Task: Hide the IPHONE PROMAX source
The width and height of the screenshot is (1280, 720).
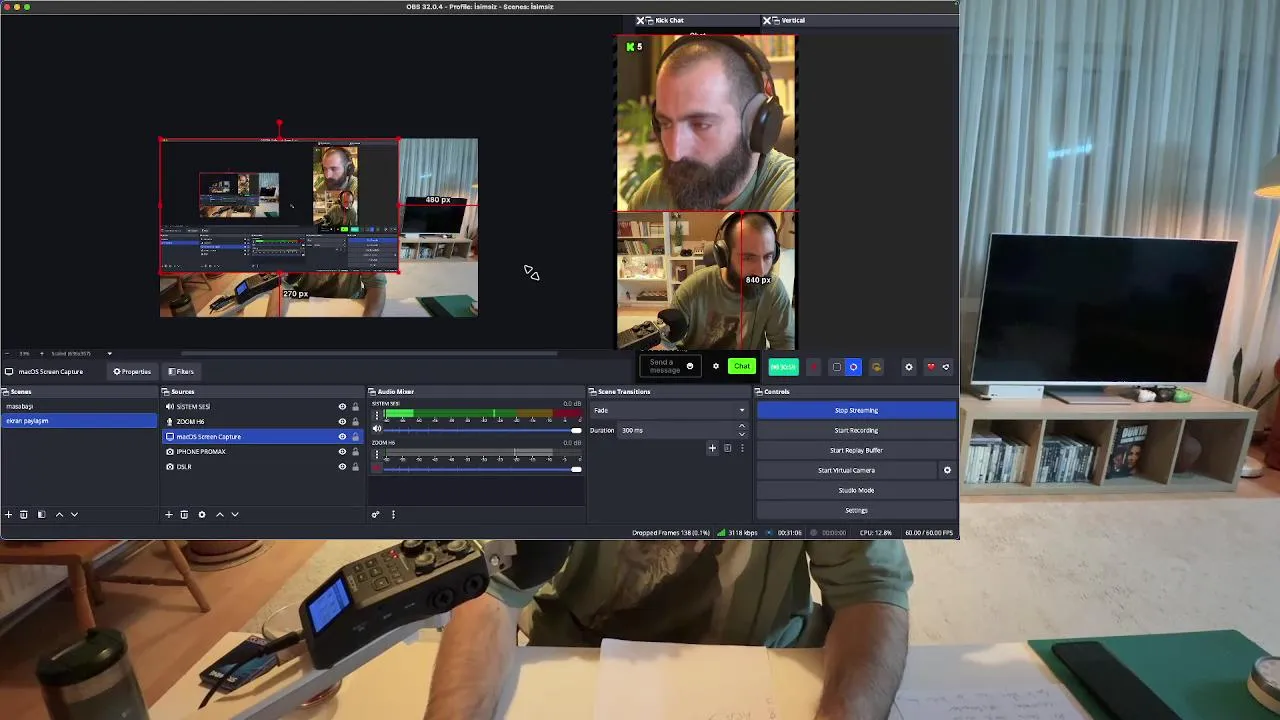Action: point(342,452)
